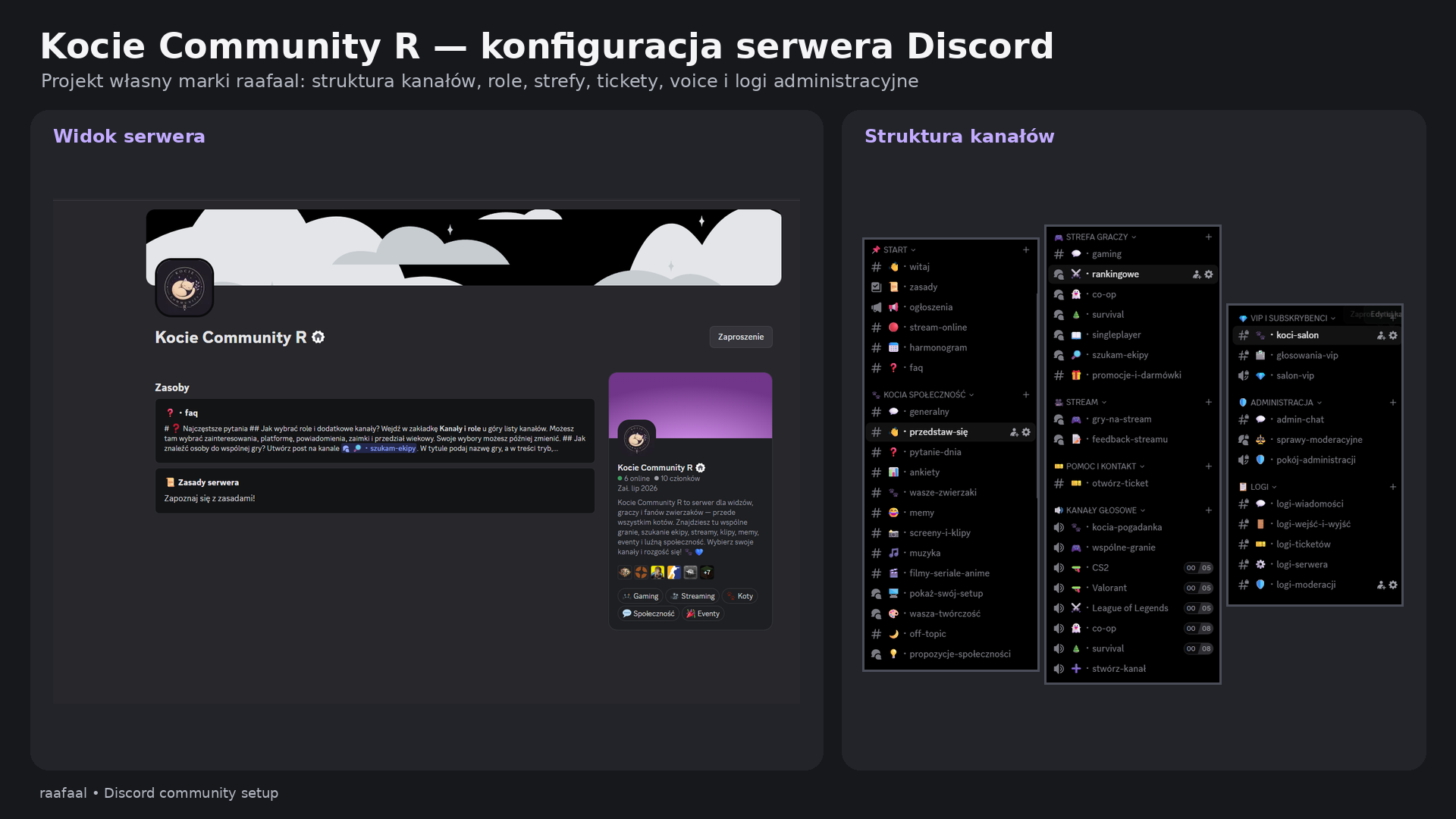The width and height of the screenshot is (1456, 819).
Task: Click plus icon beside ADMINISTRACJA category
Action: [1393, 403]
